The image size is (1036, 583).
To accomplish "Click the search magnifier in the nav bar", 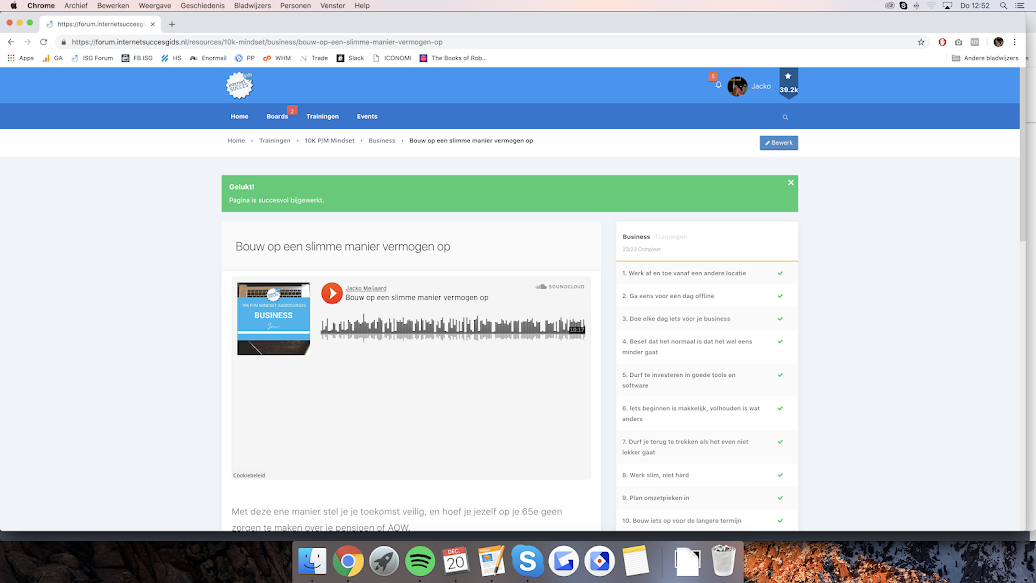I will point(785,117).
